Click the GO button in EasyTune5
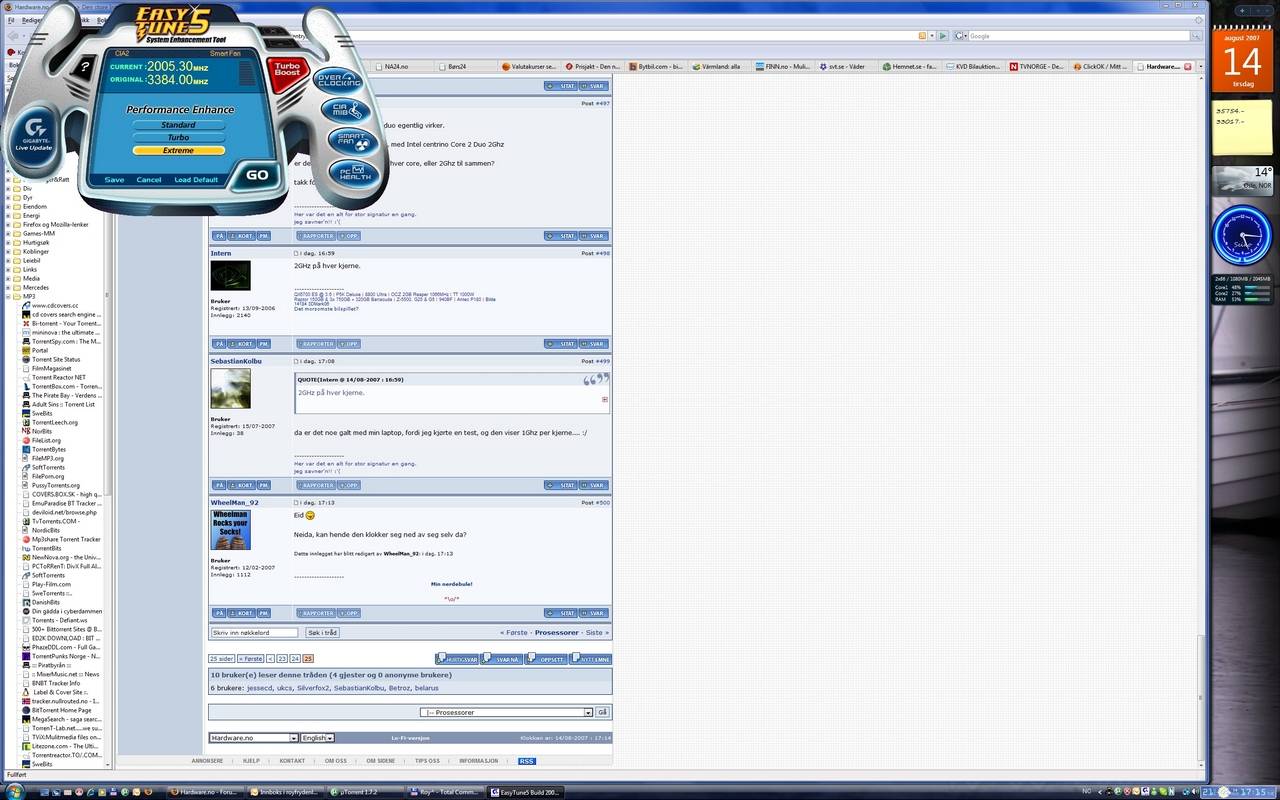The width and height of the screenshot is (1280, 800). (x=257, y=175)
